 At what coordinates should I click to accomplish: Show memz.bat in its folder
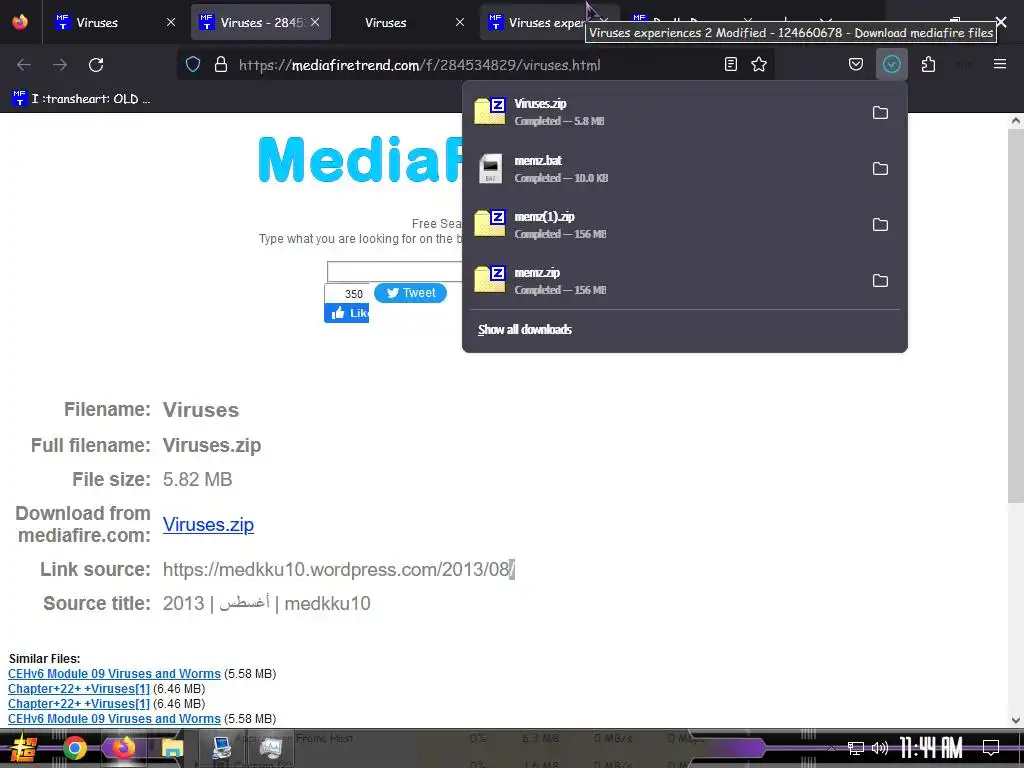coord(880,168)
